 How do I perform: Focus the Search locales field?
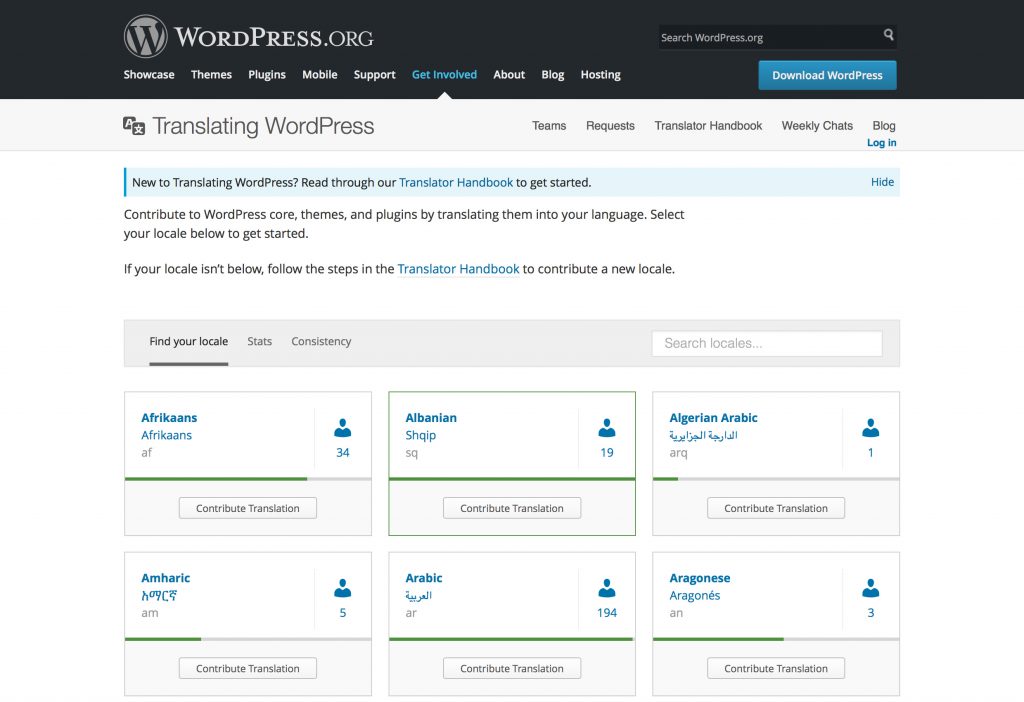point(767,343)
